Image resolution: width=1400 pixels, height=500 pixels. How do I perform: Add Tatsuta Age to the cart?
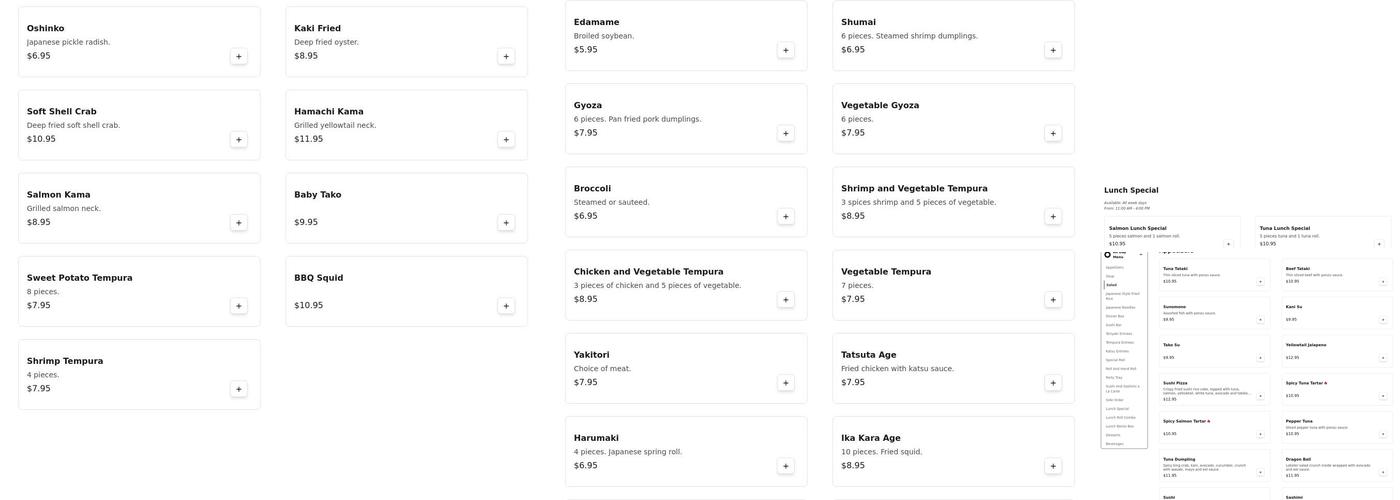pos(1053,383)
